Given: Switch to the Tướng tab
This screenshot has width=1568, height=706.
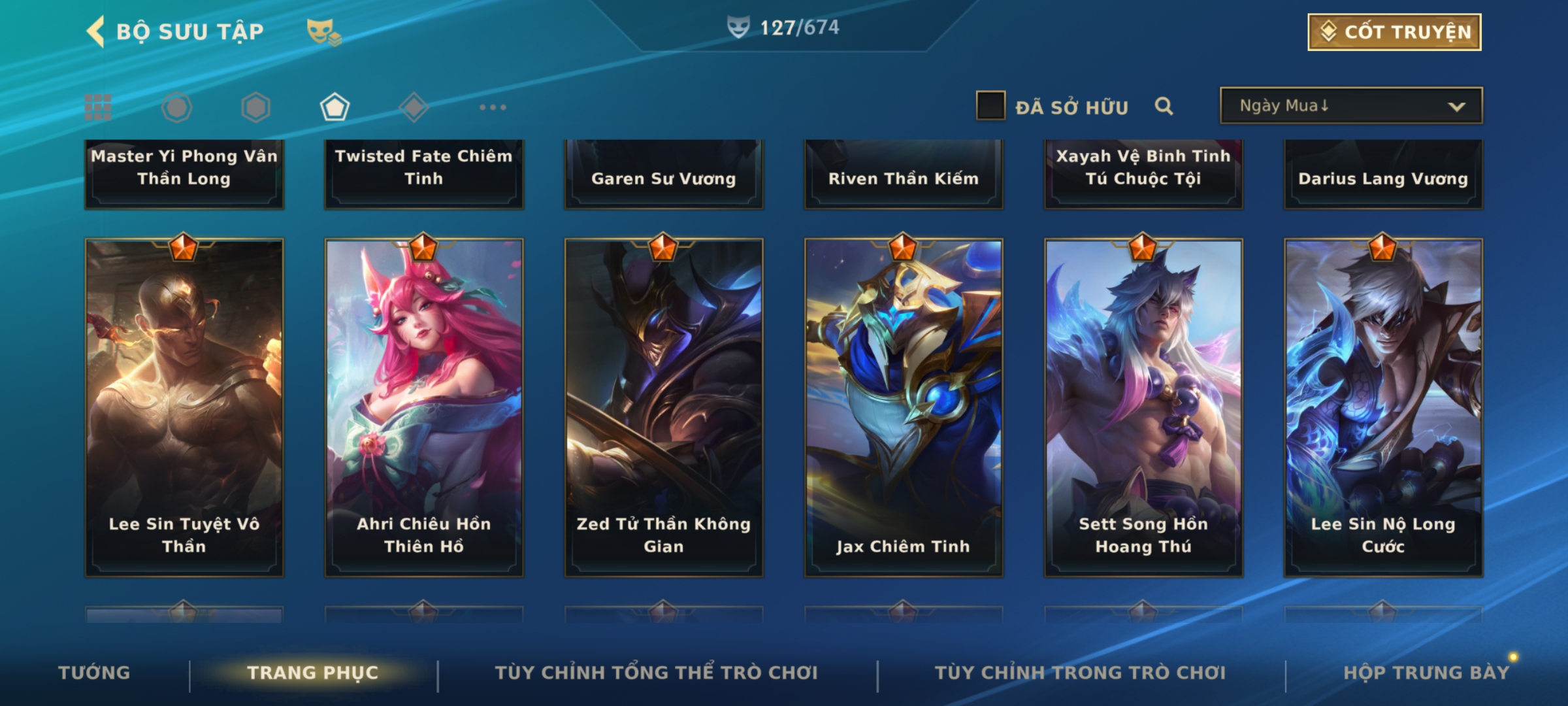Looking at the screenshot, I should pyautogui.click(x=94, y=673).
